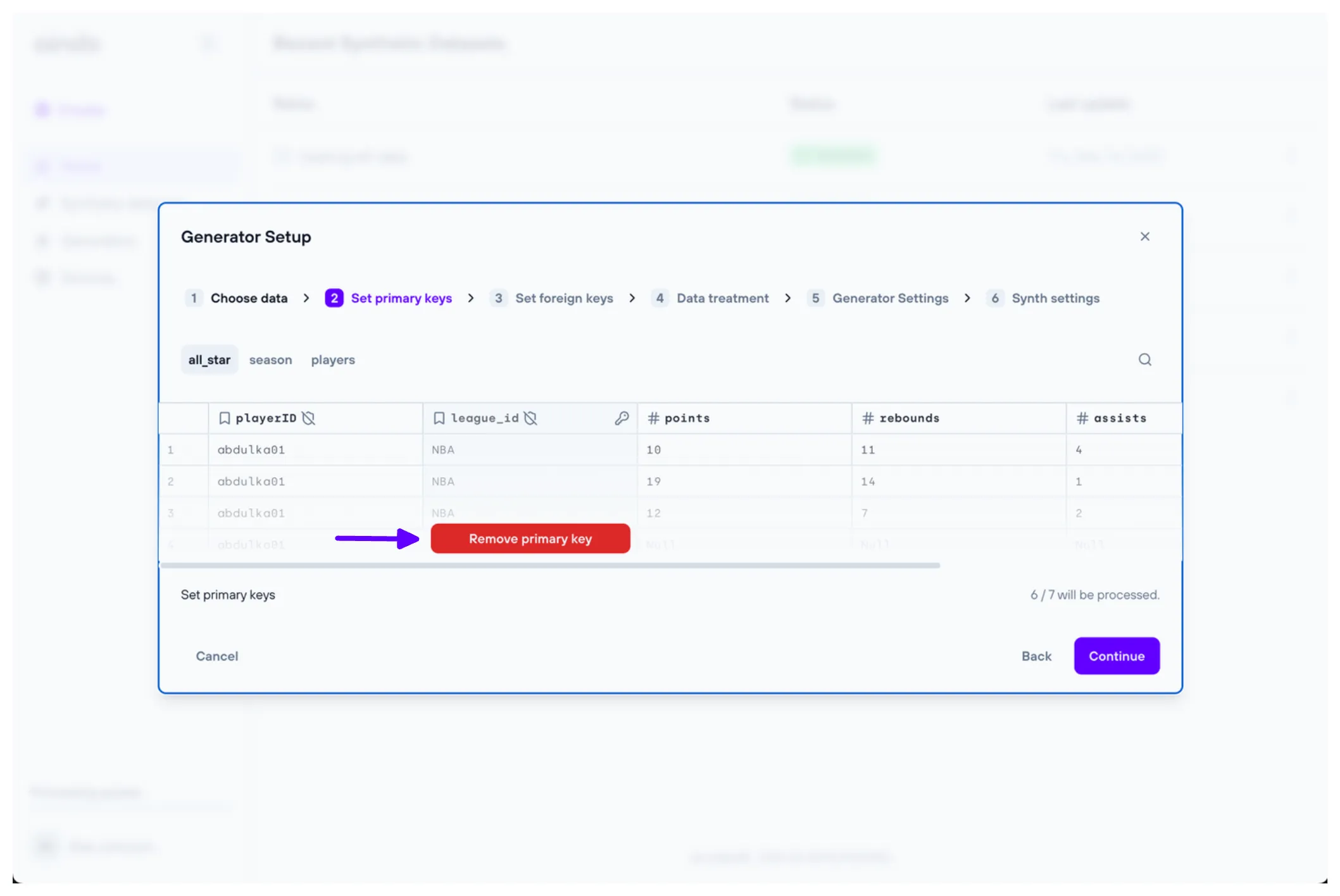1340x896 pixels.
Task: Select the all_star table tab
Action: point(209,360)
